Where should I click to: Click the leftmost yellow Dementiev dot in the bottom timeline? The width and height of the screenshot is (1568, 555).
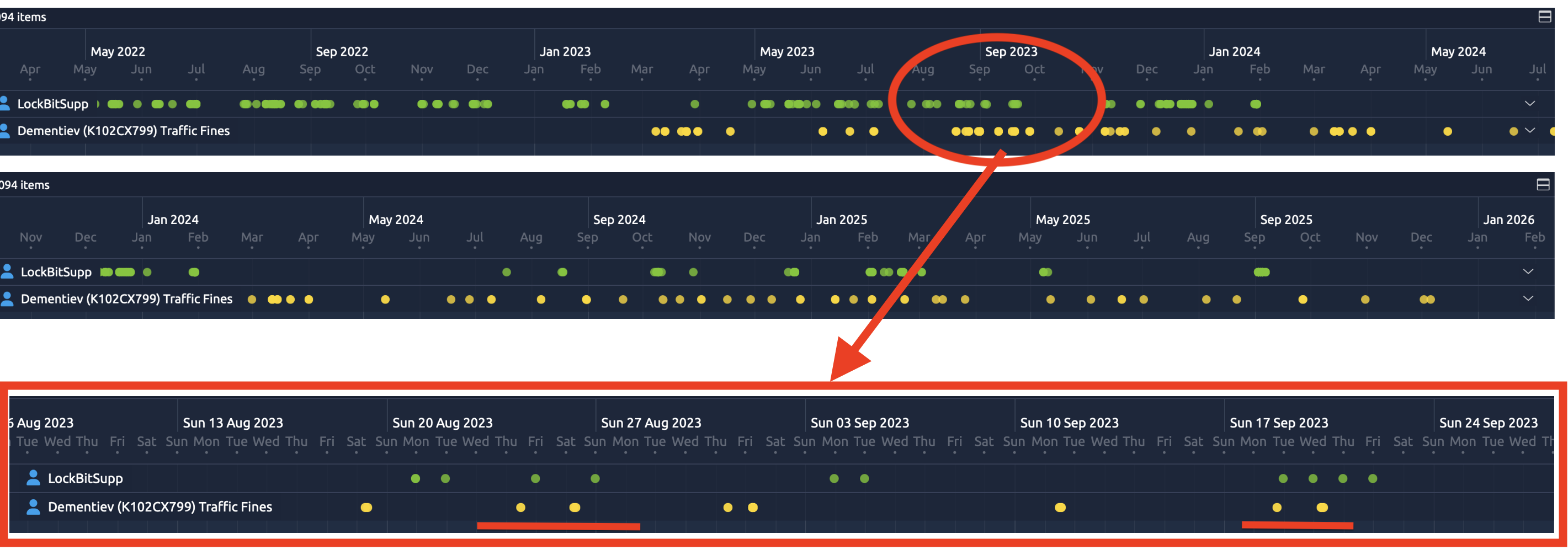point(366,508)
